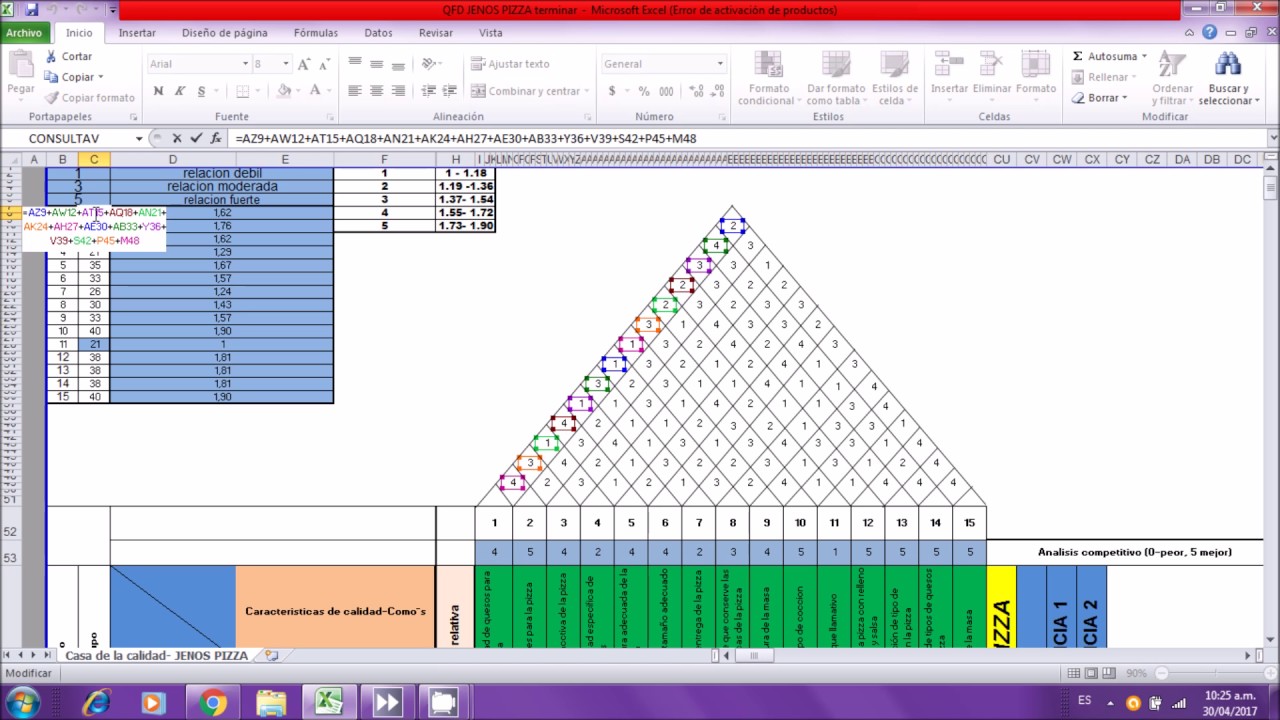1280x720 pixels.
Task: Add a new sheet via the insert worksheet tab icon
Action: tap(271, 656)
